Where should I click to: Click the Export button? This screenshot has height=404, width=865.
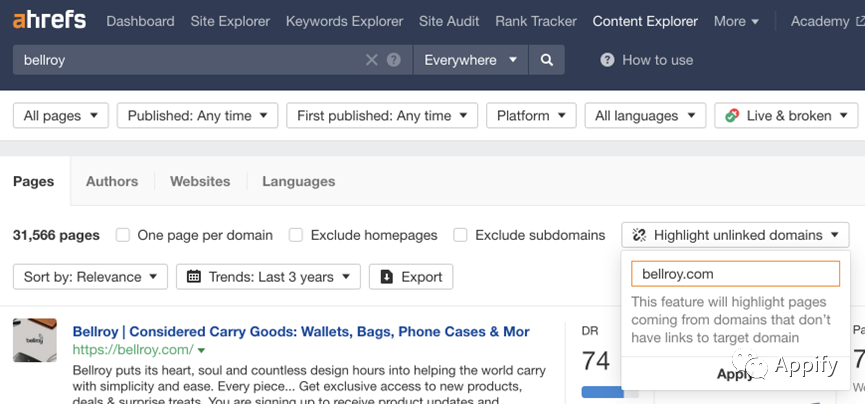(x=411, y=277)
